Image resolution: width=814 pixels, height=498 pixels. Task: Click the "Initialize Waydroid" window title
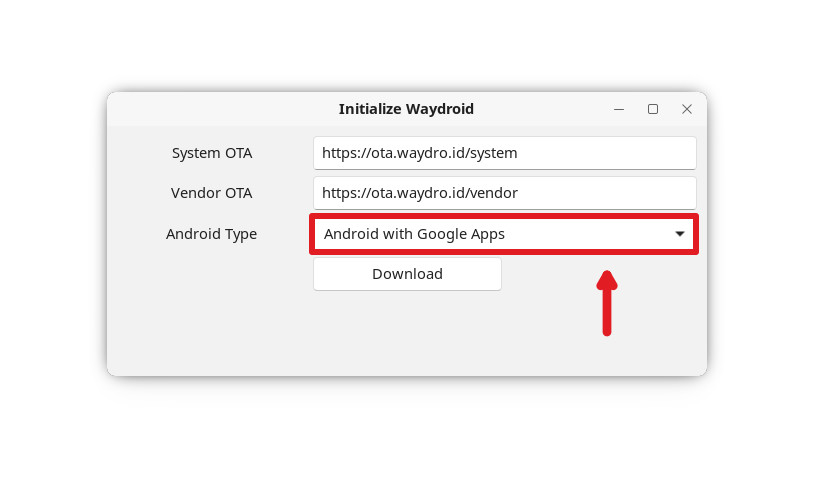[406, 109]
